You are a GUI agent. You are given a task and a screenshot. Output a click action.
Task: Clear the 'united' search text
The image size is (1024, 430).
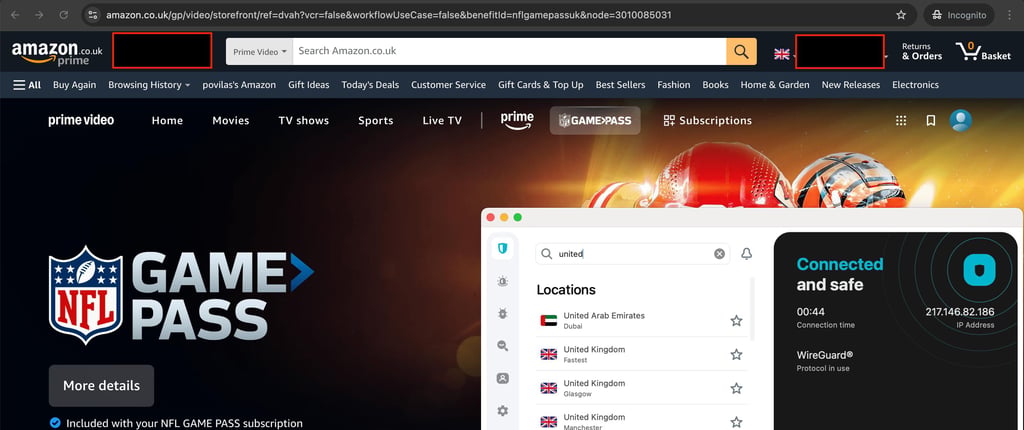click(719, 254)
